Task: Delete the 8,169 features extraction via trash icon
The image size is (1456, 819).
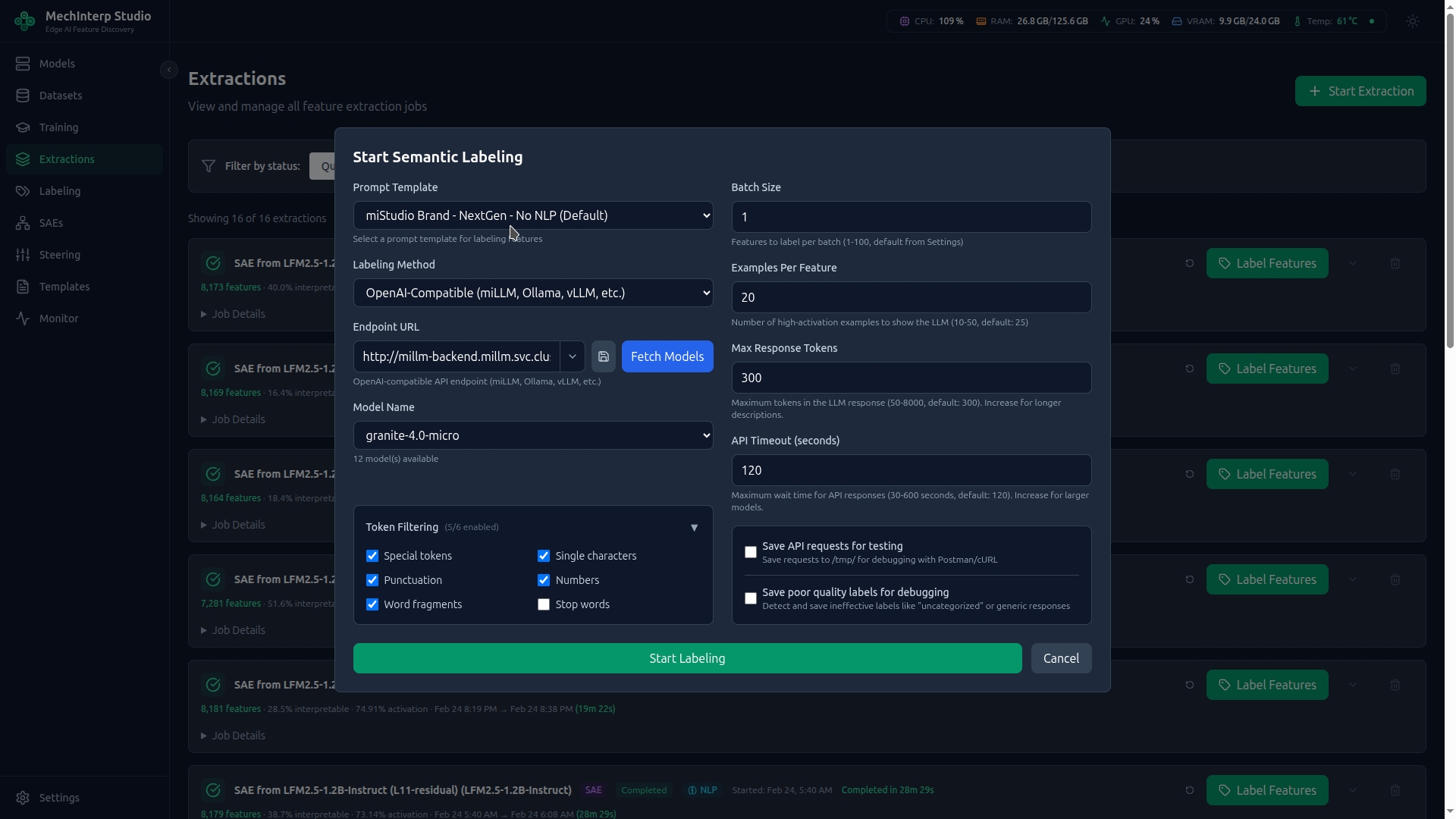Action: point(1395,369)
